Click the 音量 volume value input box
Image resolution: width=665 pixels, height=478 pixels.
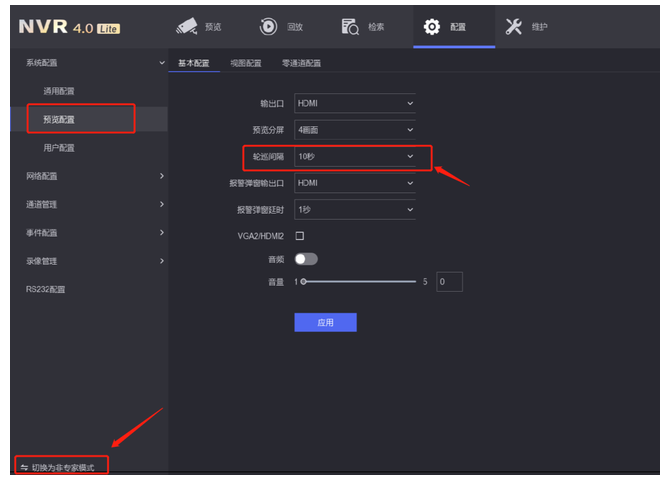449,283
